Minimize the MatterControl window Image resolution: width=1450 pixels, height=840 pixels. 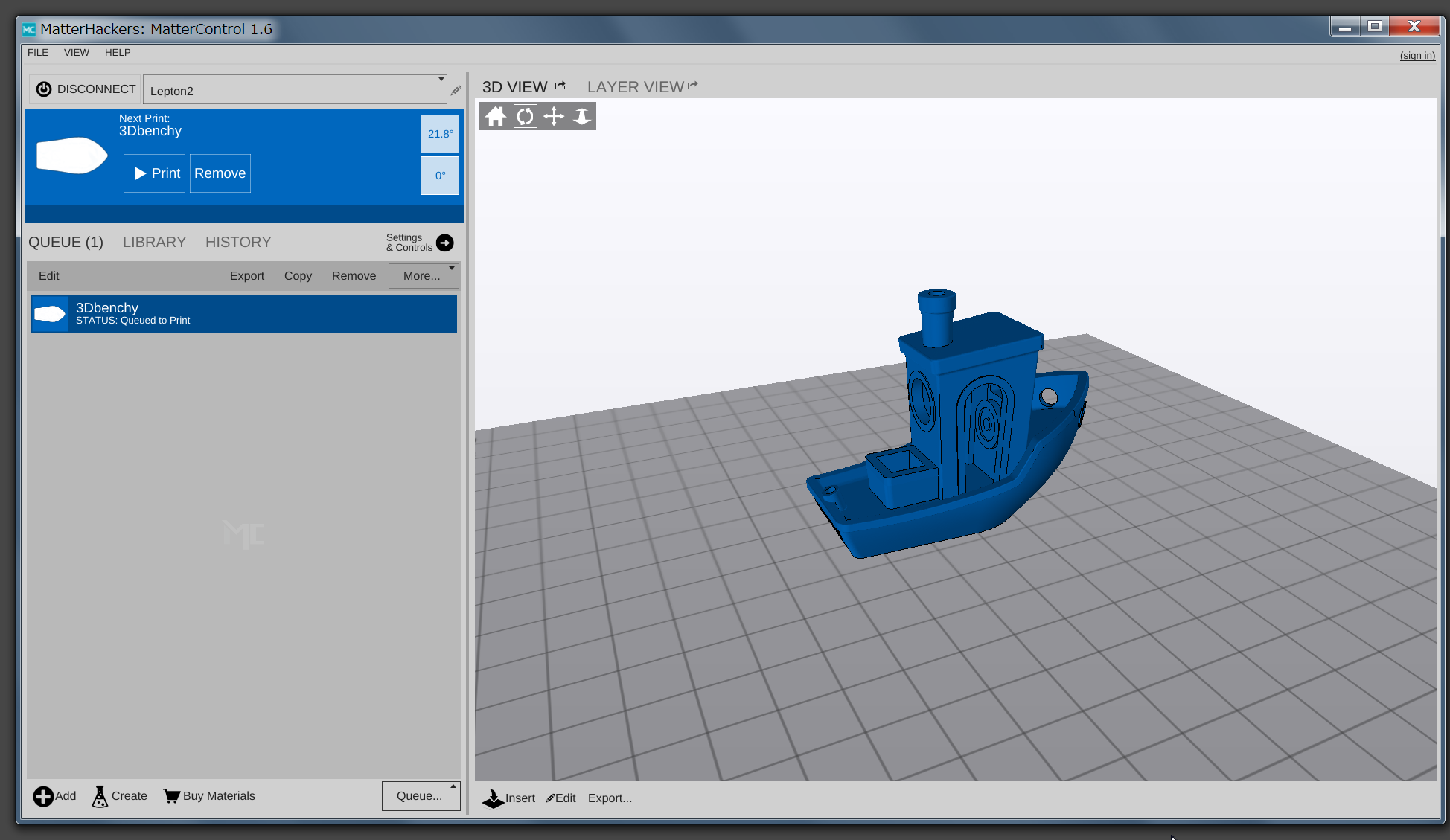[1345, 27]
